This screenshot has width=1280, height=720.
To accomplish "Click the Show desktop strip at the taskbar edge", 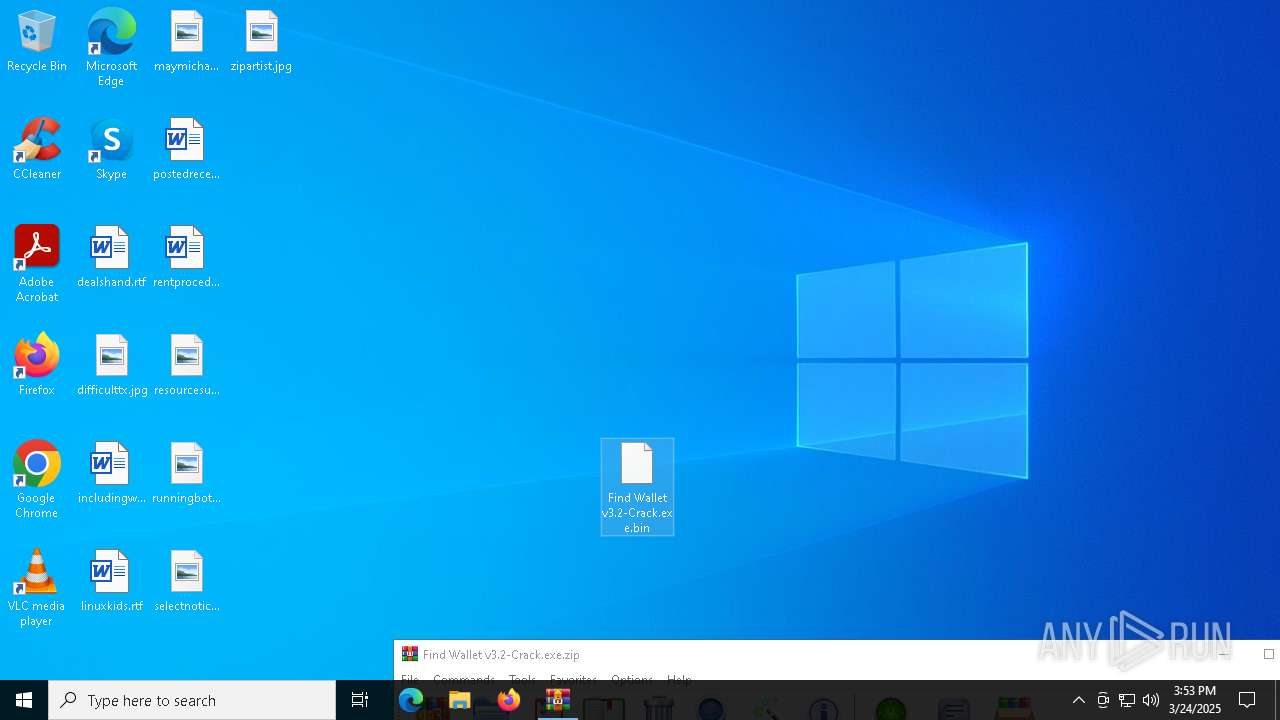I will (x=1277, y=700).
